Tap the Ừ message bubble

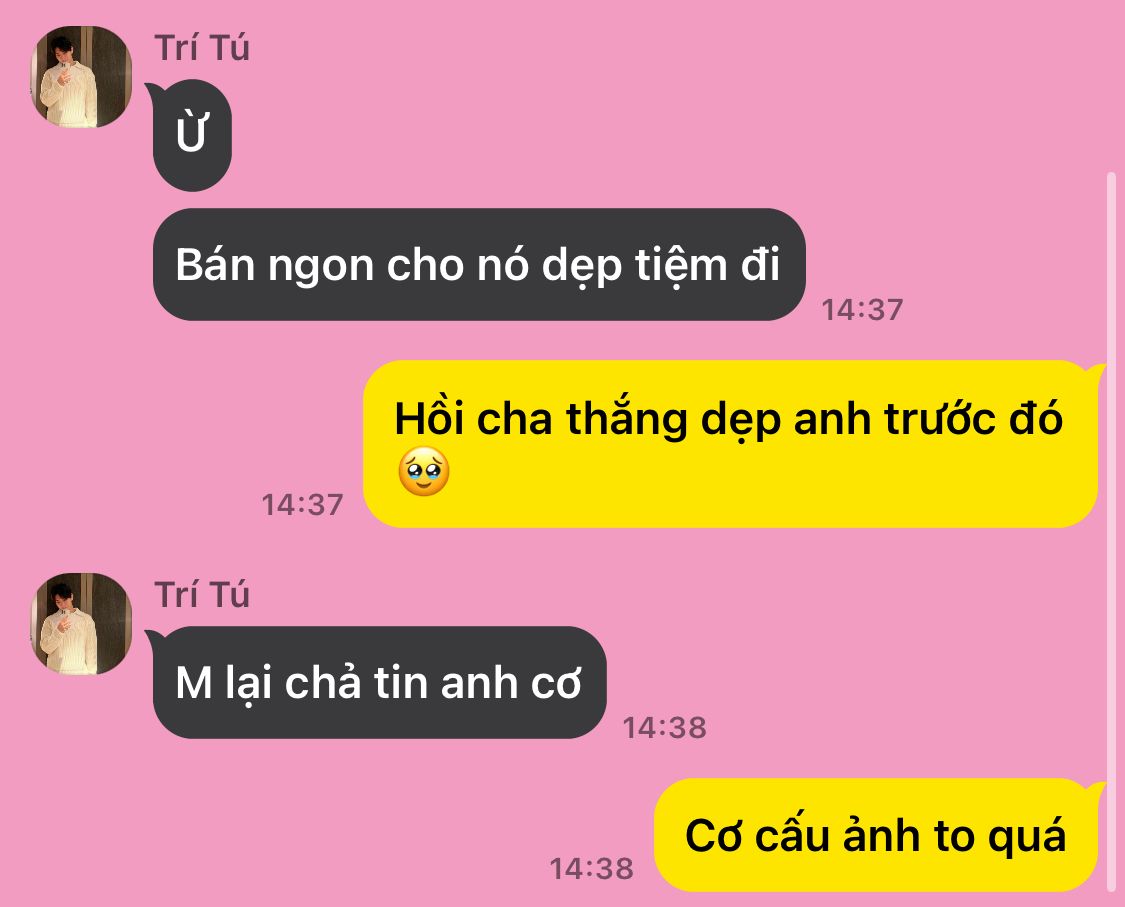(191, 136)
